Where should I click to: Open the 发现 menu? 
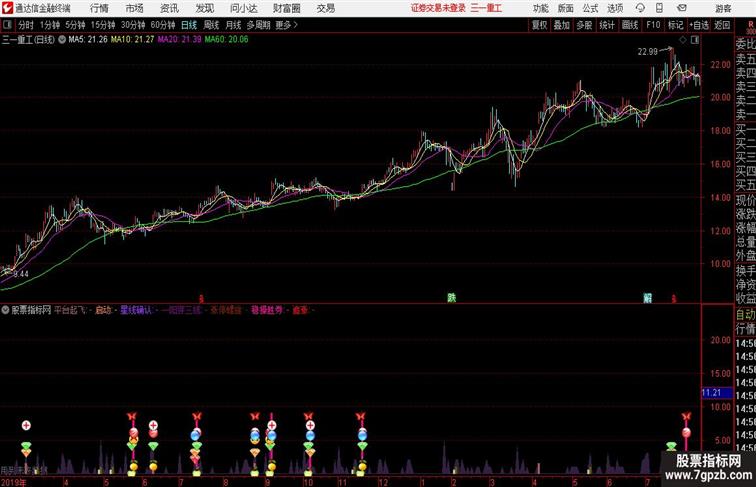pos(204,8)
